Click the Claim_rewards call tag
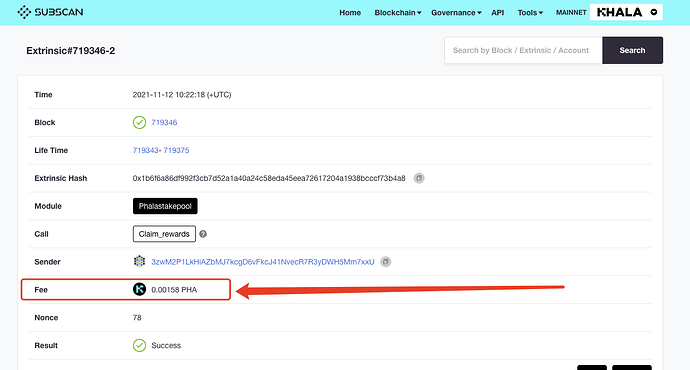The height and width of the screenshot is (370, 690). point(164,234)
